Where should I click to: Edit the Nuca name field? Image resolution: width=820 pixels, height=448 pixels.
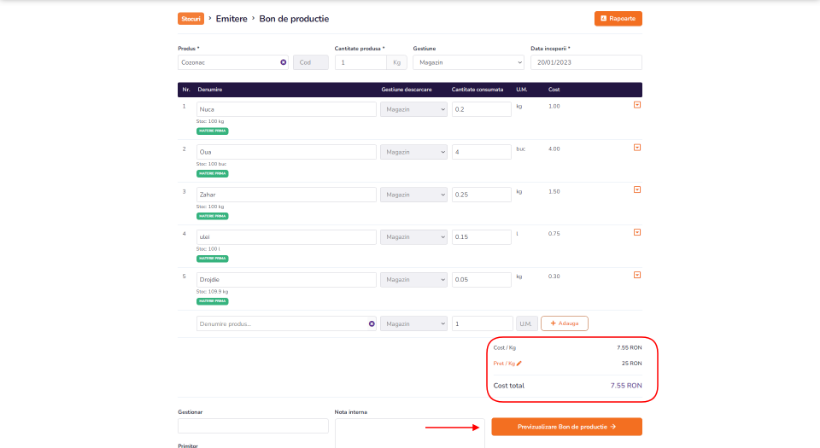tap(286, 109)
